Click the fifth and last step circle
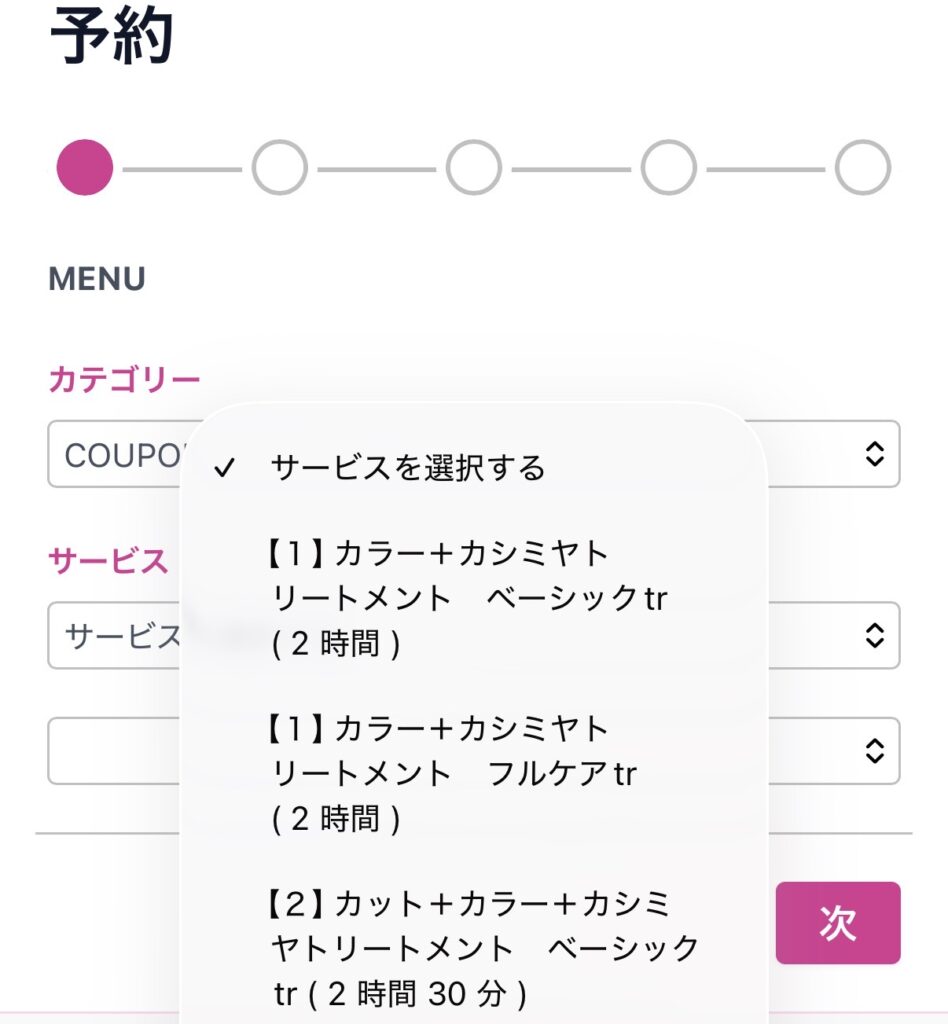This screenshot has height=1024, width=948. [x=862, y=167]
